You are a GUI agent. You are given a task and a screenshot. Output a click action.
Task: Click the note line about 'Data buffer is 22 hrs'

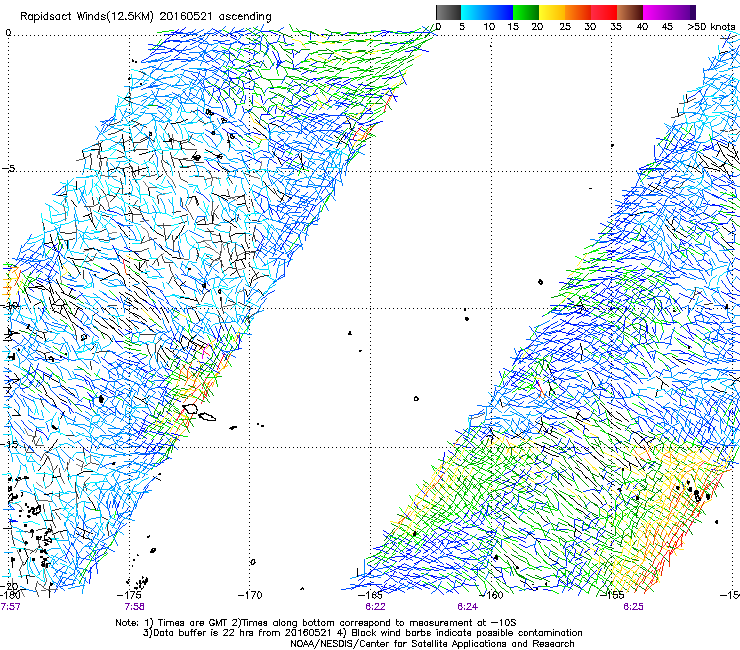click(362, 633)
